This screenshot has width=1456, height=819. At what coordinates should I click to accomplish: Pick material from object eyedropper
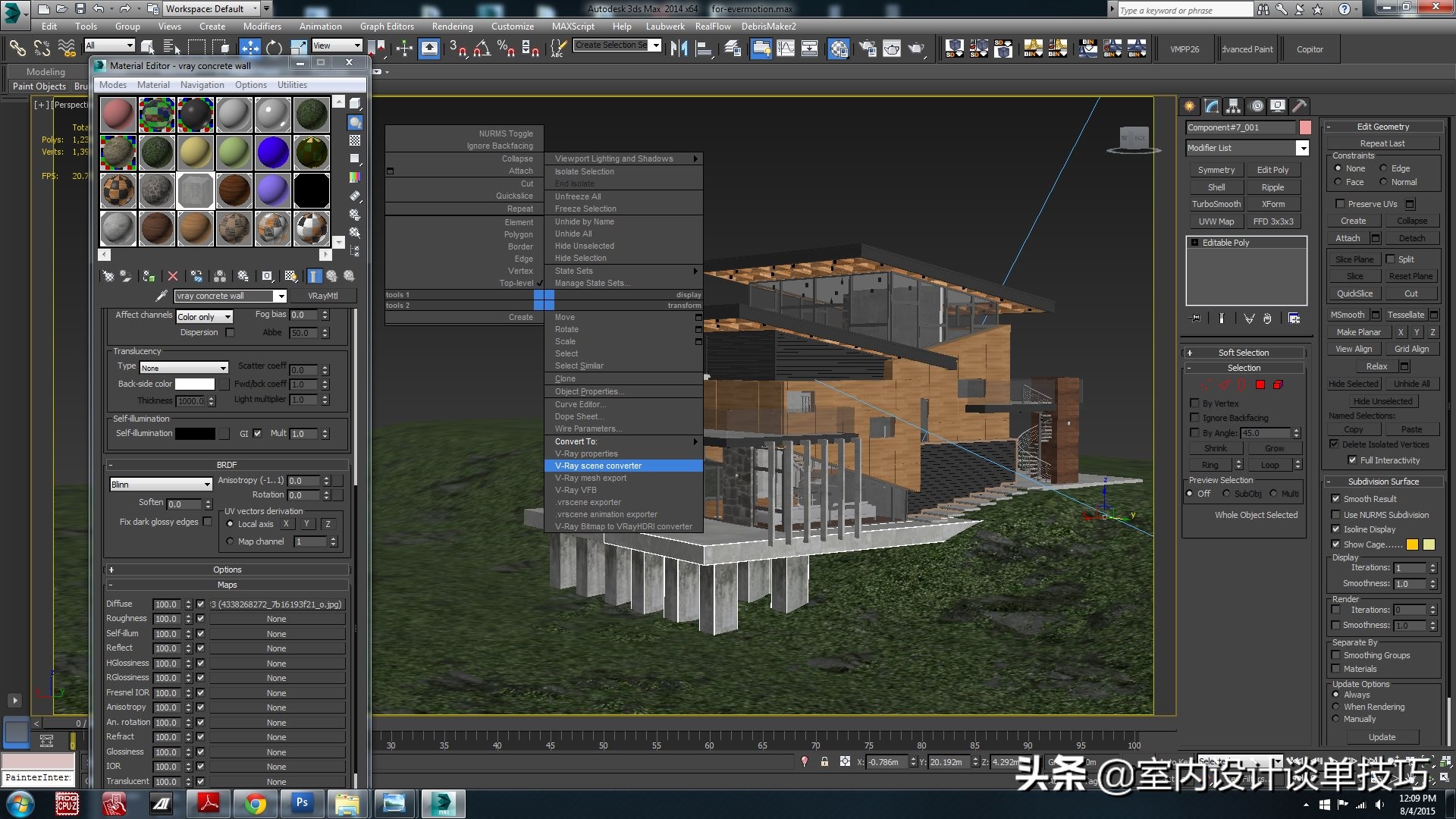coord(162,296)
